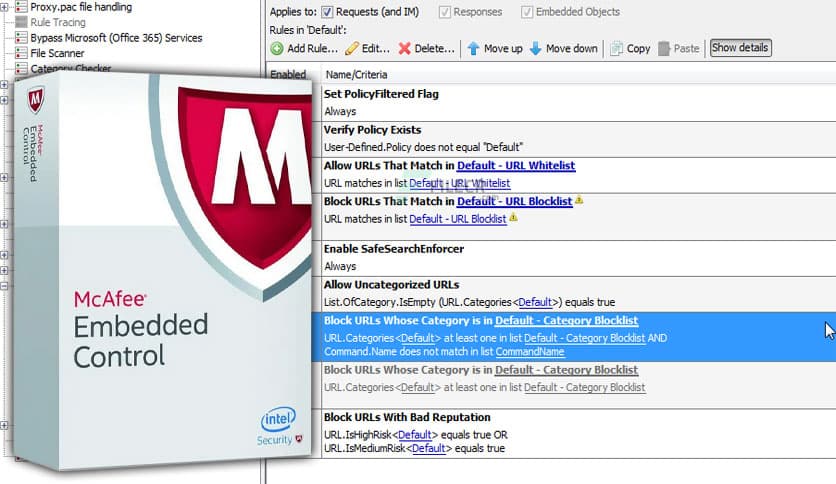Open the Default link in Allow Uncategorized URLs criteria
The image size is (836, 484).
(535, 302)
